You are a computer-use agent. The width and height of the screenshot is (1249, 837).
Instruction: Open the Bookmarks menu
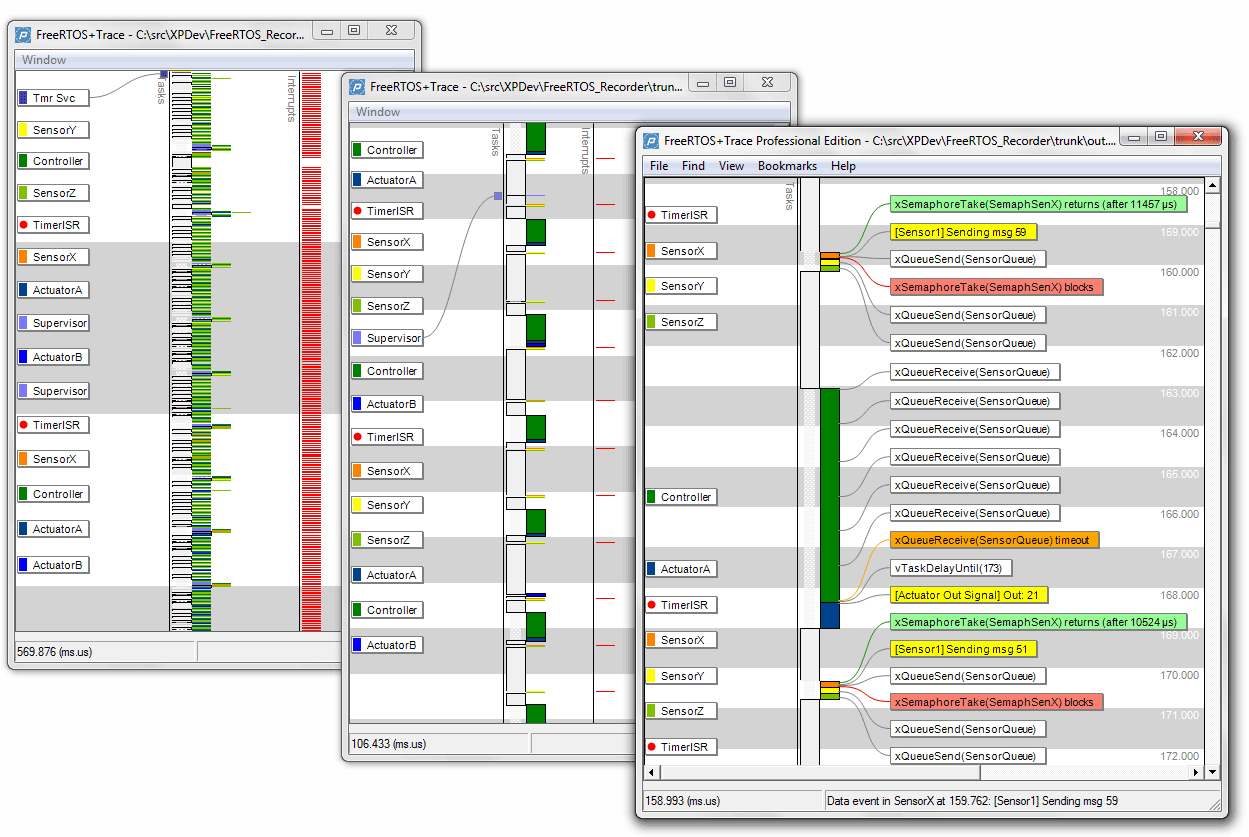tap(787, 166)
